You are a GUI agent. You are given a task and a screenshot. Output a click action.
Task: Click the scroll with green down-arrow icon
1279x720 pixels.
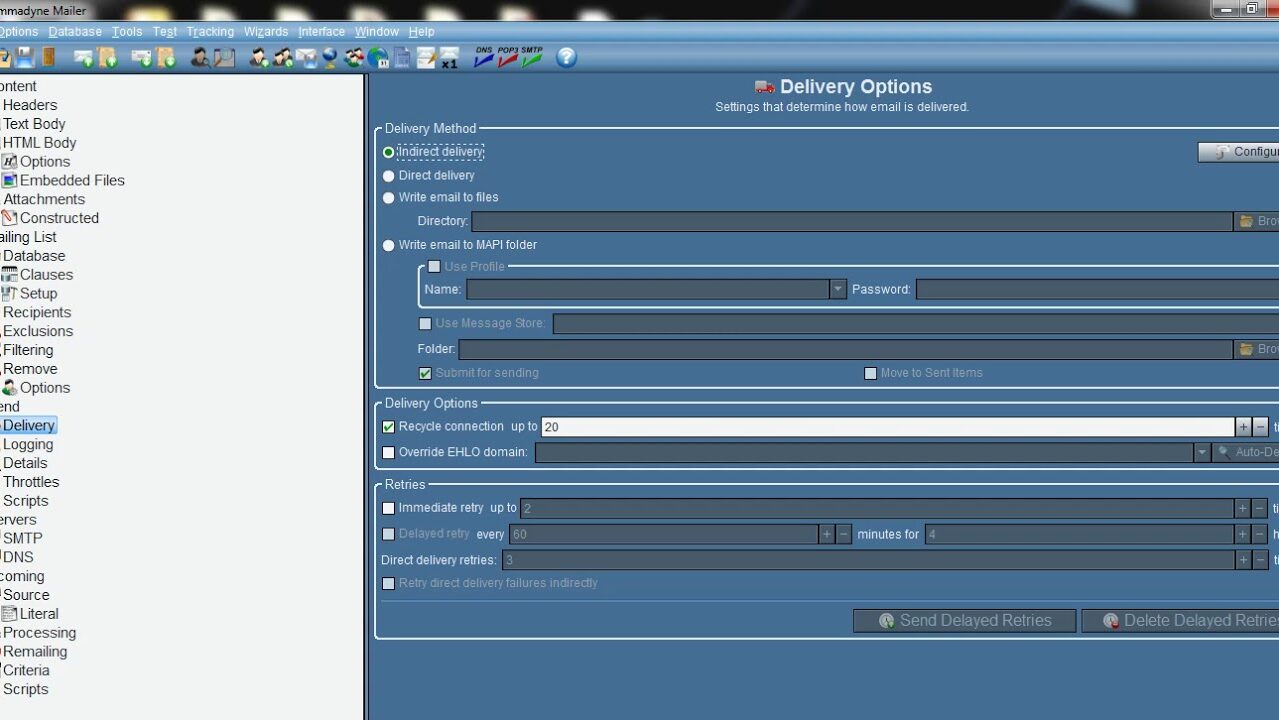point(165,57)
